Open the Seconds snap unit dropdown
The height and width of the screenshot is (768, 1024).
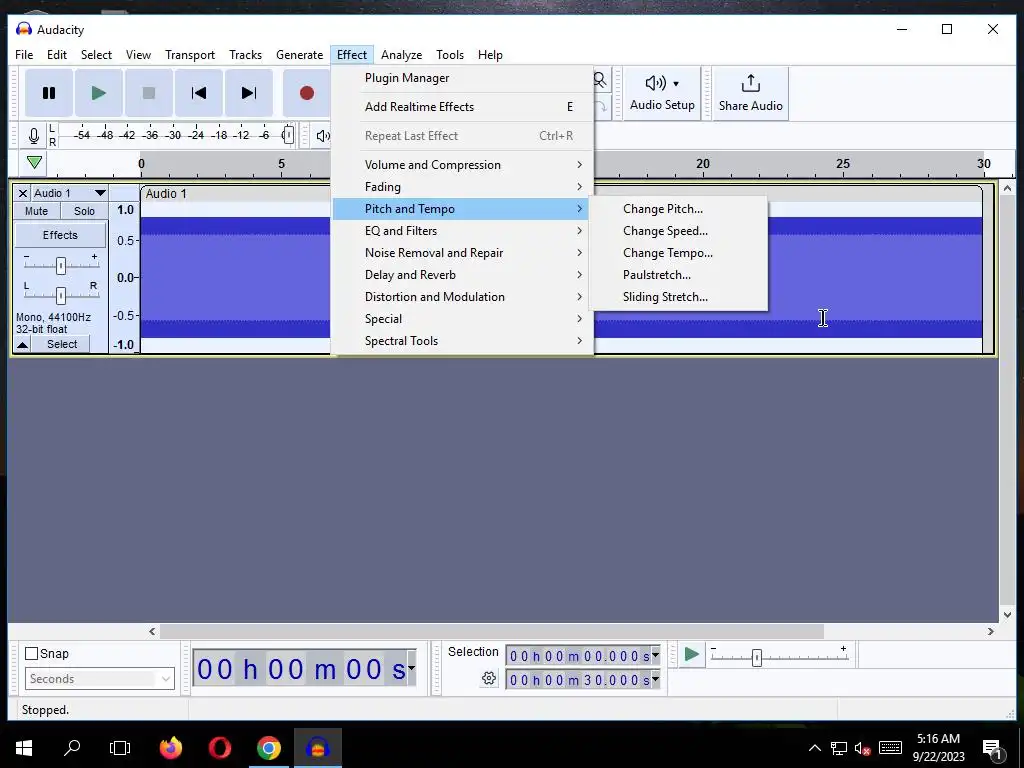[x=100, y=679]
